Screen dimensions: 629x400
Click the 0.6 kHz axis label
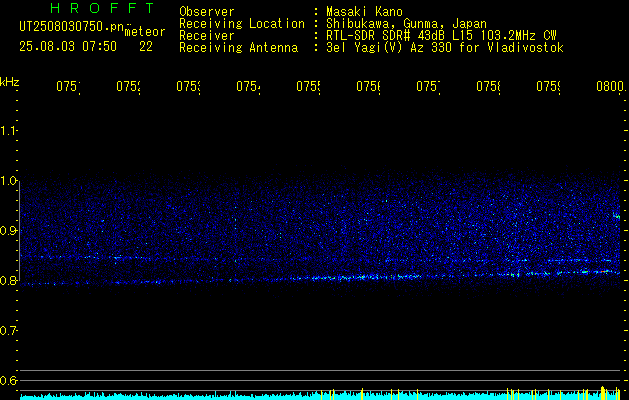coord(9,380)
